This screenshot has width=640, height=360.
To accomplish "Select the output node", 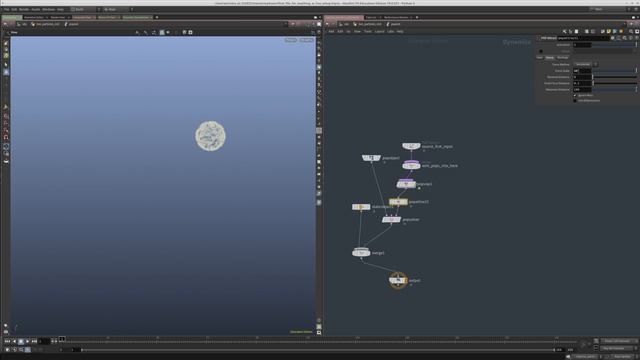I will tap(398, 280).
